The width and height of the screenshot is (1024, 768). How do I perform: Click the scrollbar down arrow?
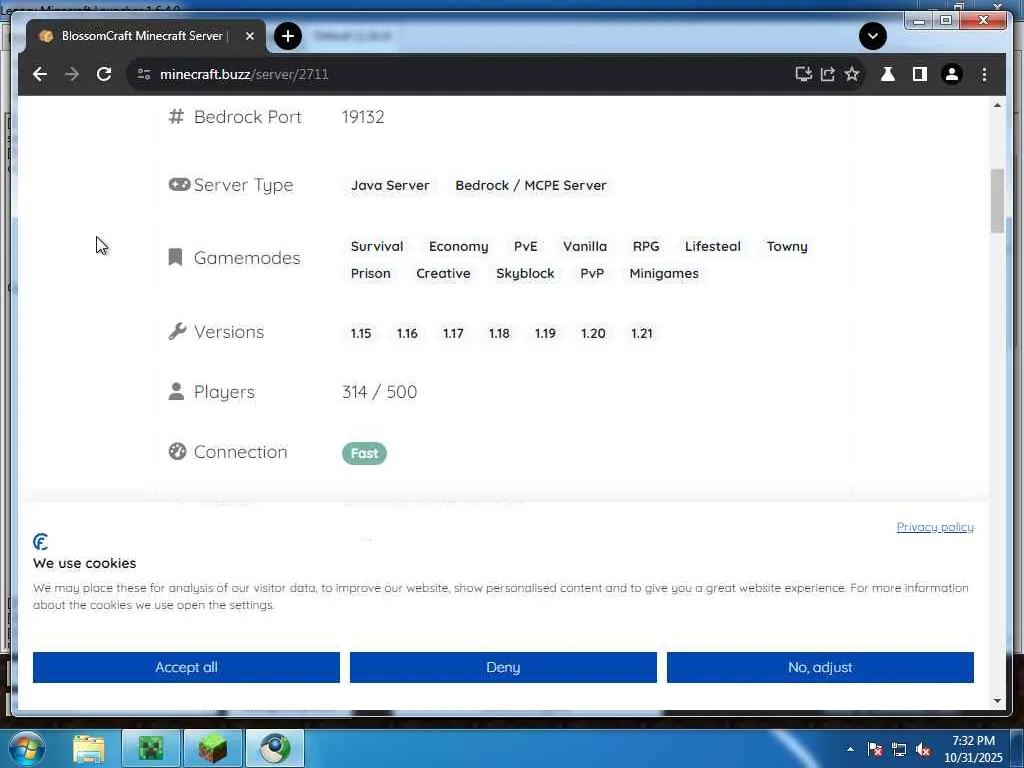(997, 701)
